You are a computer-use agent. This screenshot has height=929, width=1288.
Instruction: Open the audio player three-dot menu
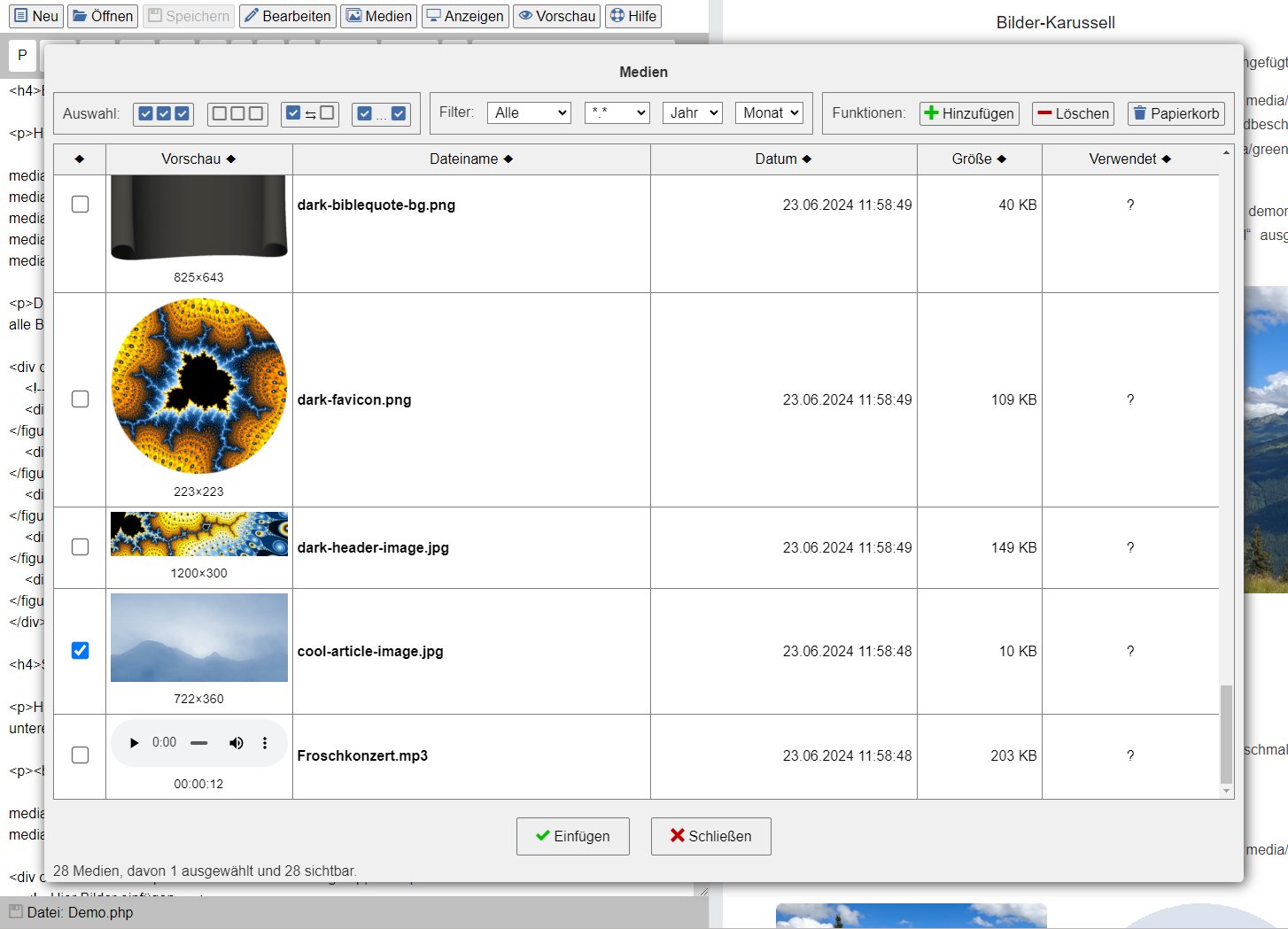coord(265,743)
